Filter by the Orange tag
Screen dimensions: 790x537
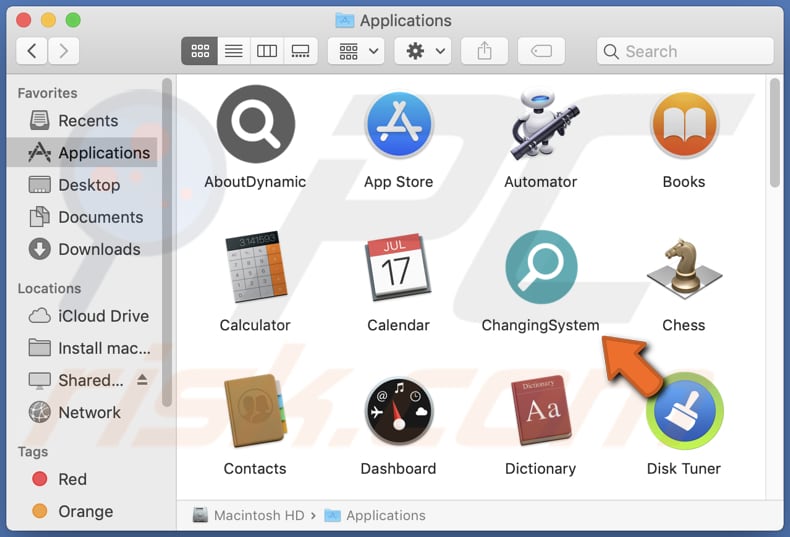[x=83, y=511]
